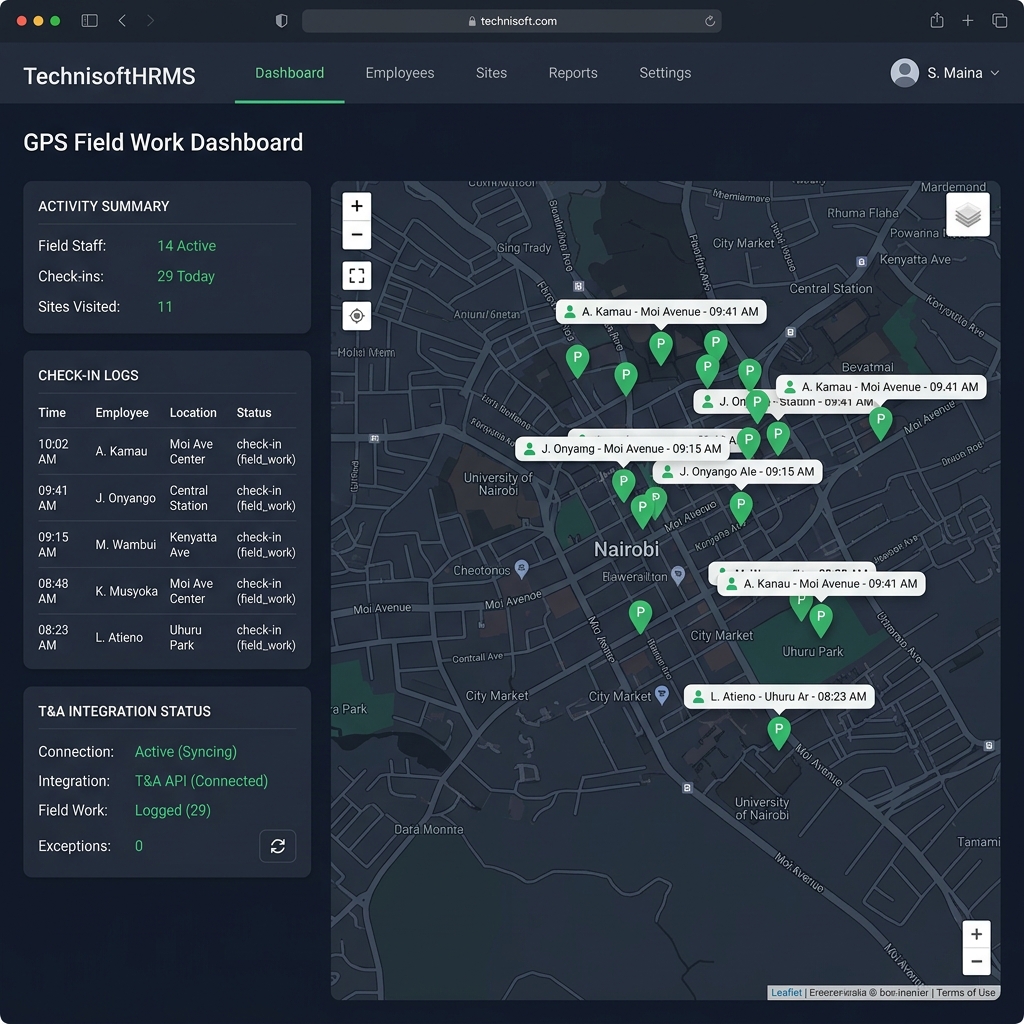Click the Elaweraillton place marker
Screen dimensions: 1024x1024
tap(678, 575)
